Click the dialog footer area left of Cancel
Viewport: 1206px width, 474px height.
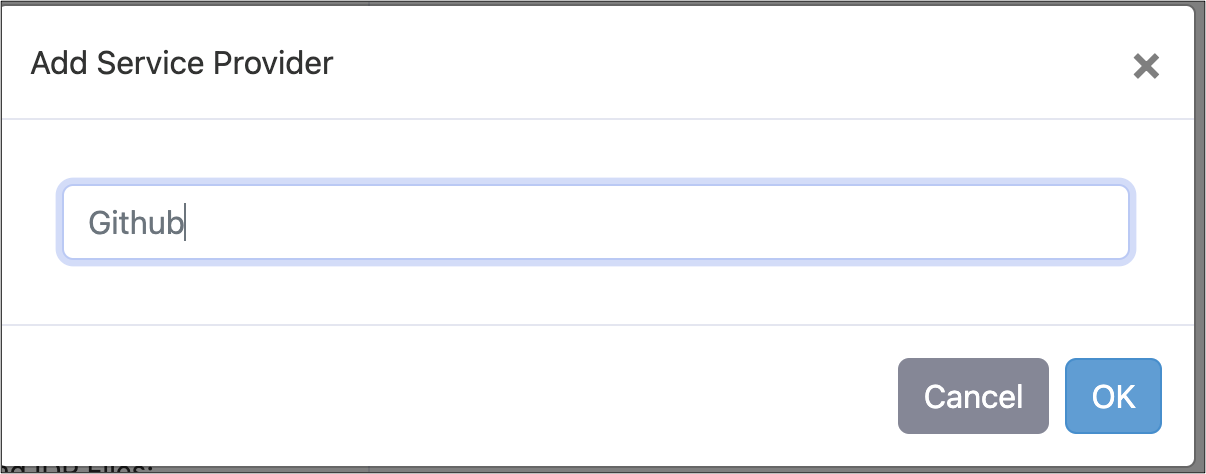(450, 396)
